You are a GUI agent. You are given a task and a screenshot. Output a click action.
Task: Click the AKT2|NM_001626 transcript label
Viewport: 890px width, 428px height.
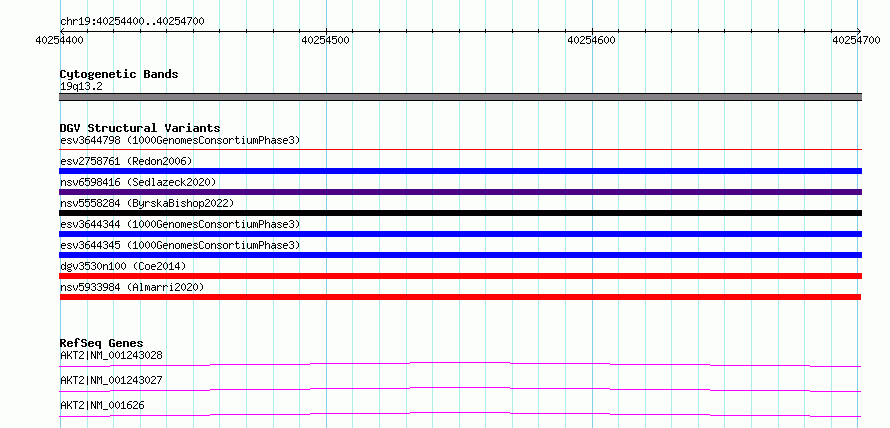pos(102,405)
